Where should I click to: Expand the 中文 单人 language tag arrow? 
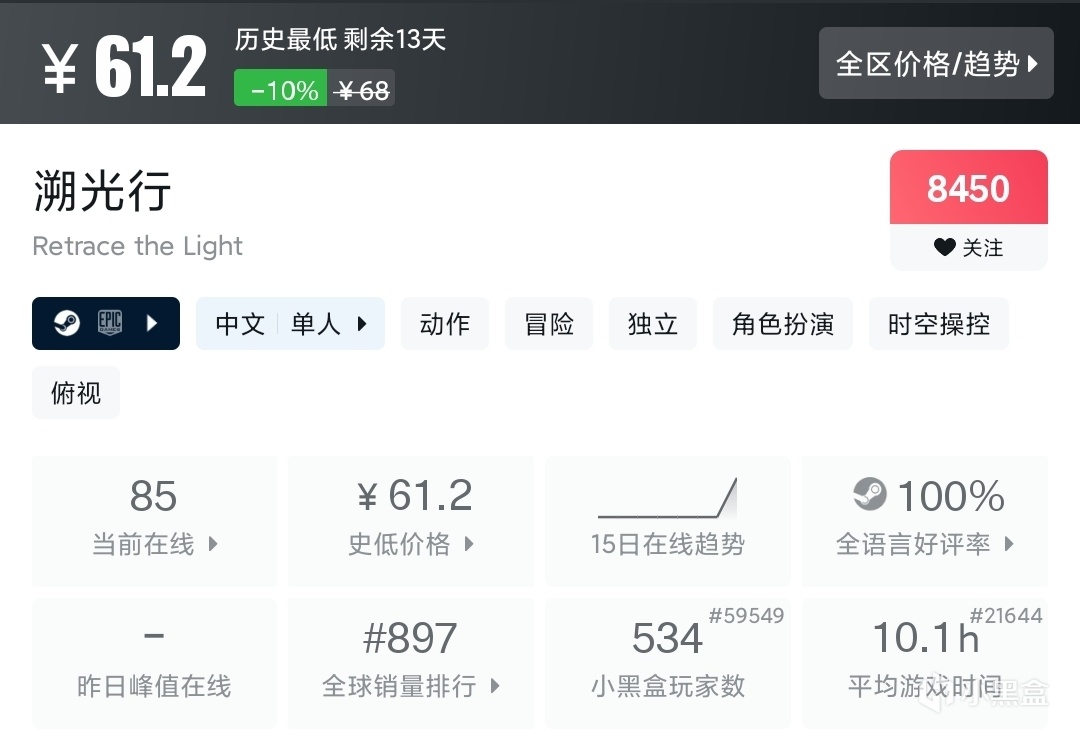click(x=362, y=323)
